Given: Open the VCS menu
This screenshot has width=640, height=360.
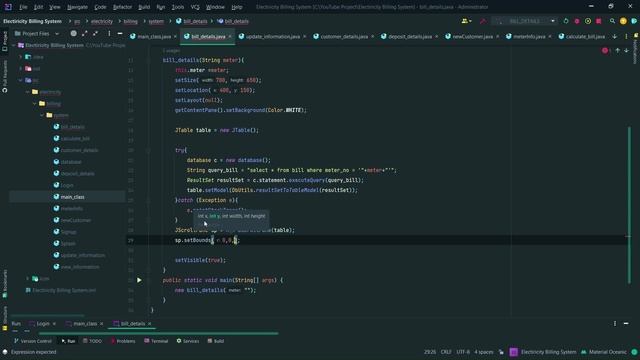Looking at the screenshot, I should [195, 7].
